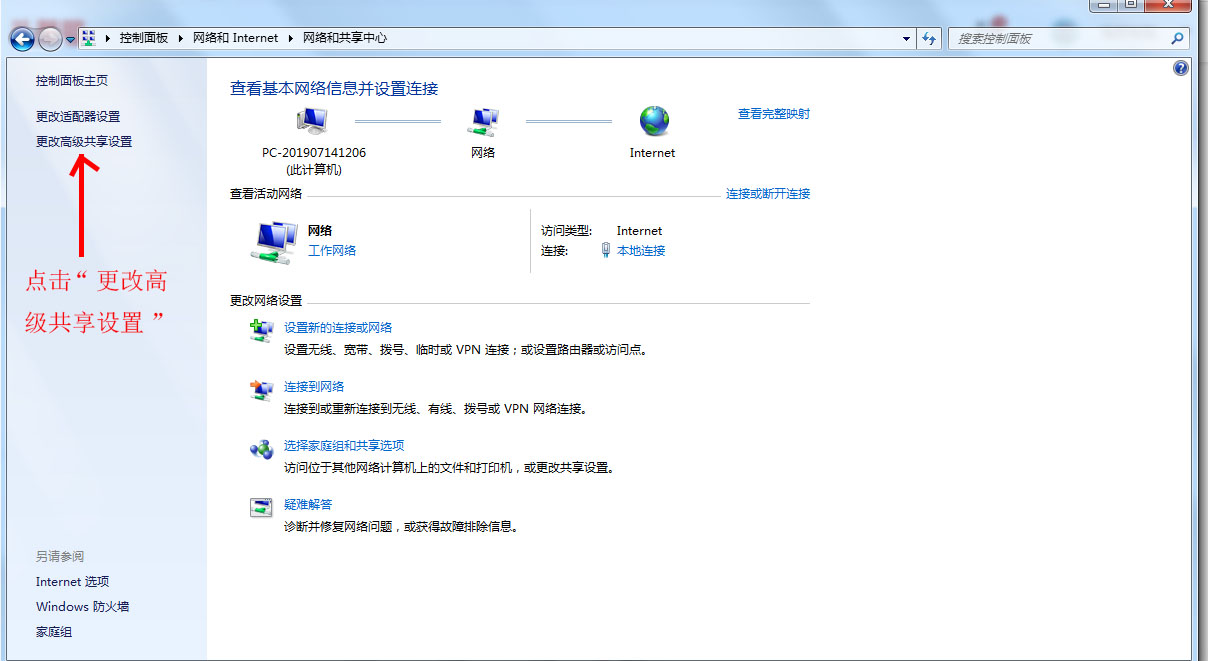The height and width of the screenshot is (661, 1208).
Task: Open the address bar history dropdown
Action: pyautogui.click(x=906, y=38)
